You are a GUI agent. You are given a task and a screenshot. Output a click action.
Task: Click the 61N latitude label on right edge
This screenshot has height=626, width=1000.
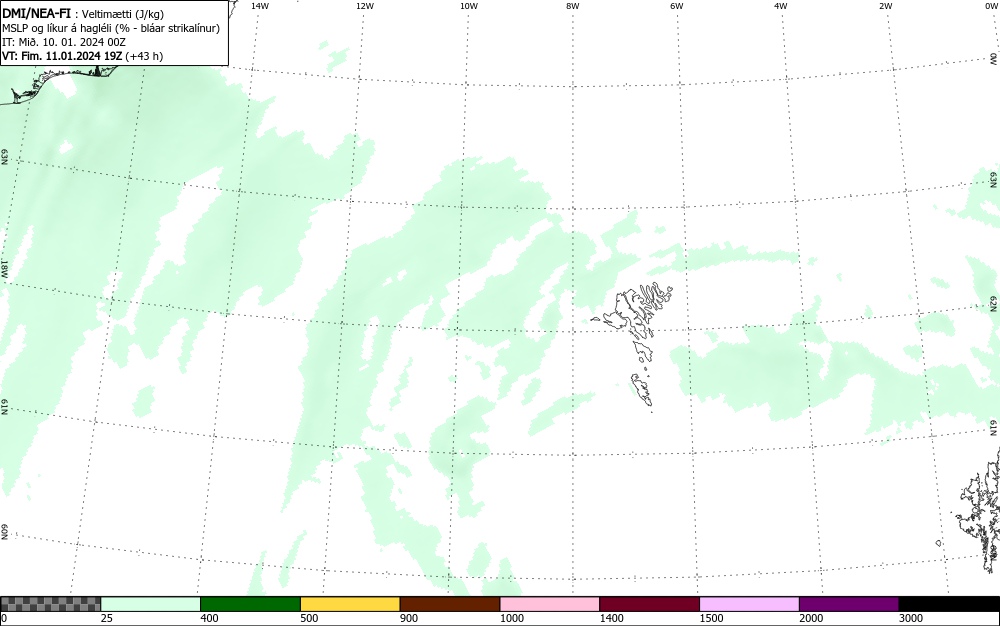pos(994,428)
